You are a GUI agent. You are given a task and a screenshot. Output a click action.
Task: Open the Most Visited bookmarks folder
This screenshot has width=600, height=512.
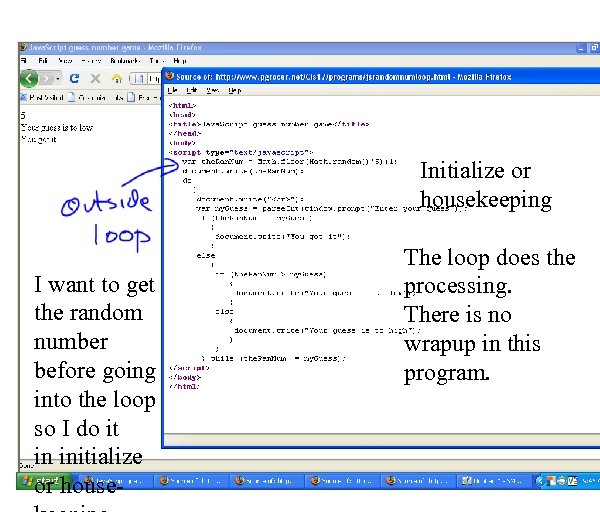pyautogui.click(x=41, y=98)
